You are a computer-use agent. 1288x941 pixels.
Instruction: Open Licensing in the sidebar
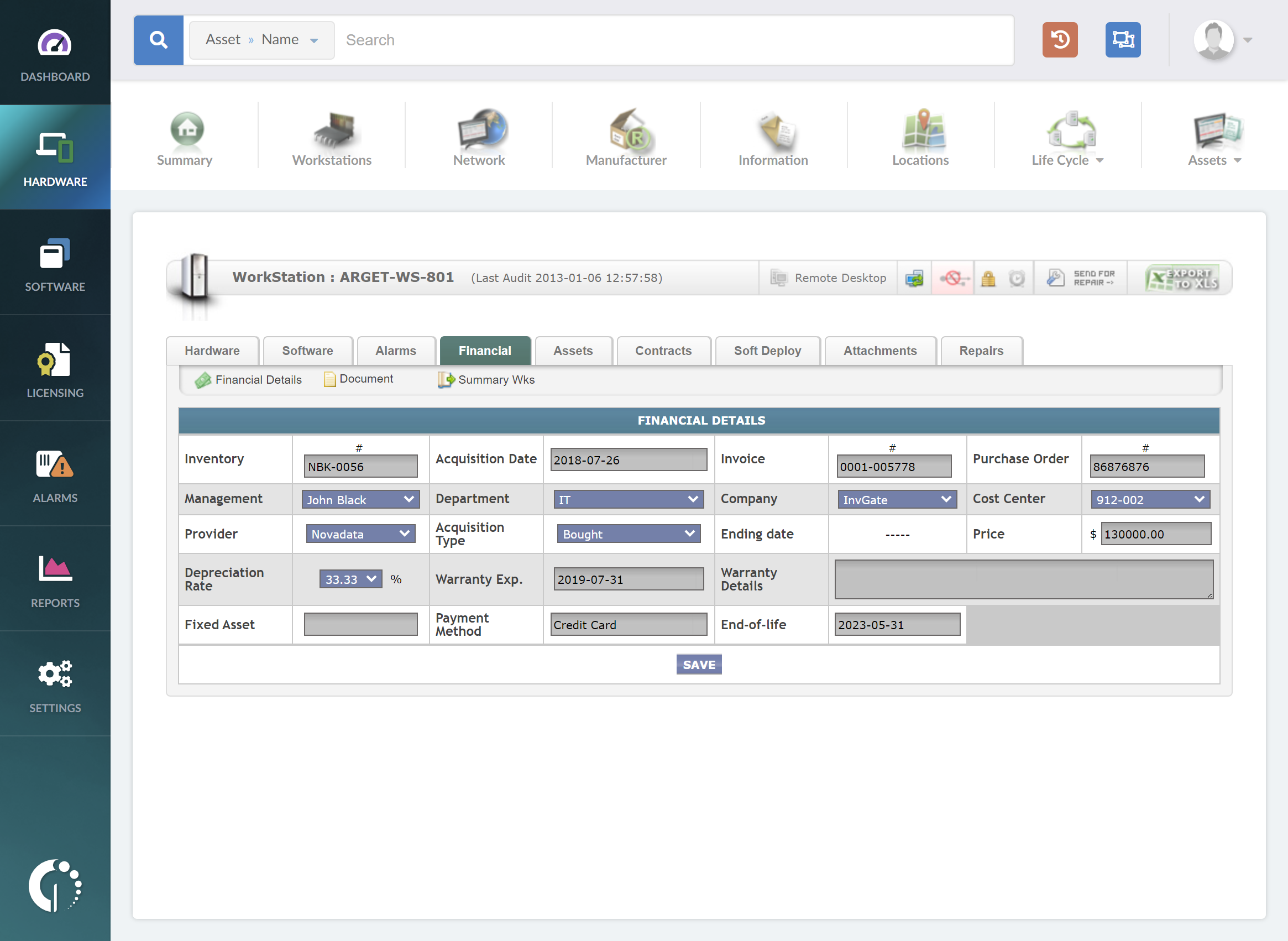tap(55, 369)
